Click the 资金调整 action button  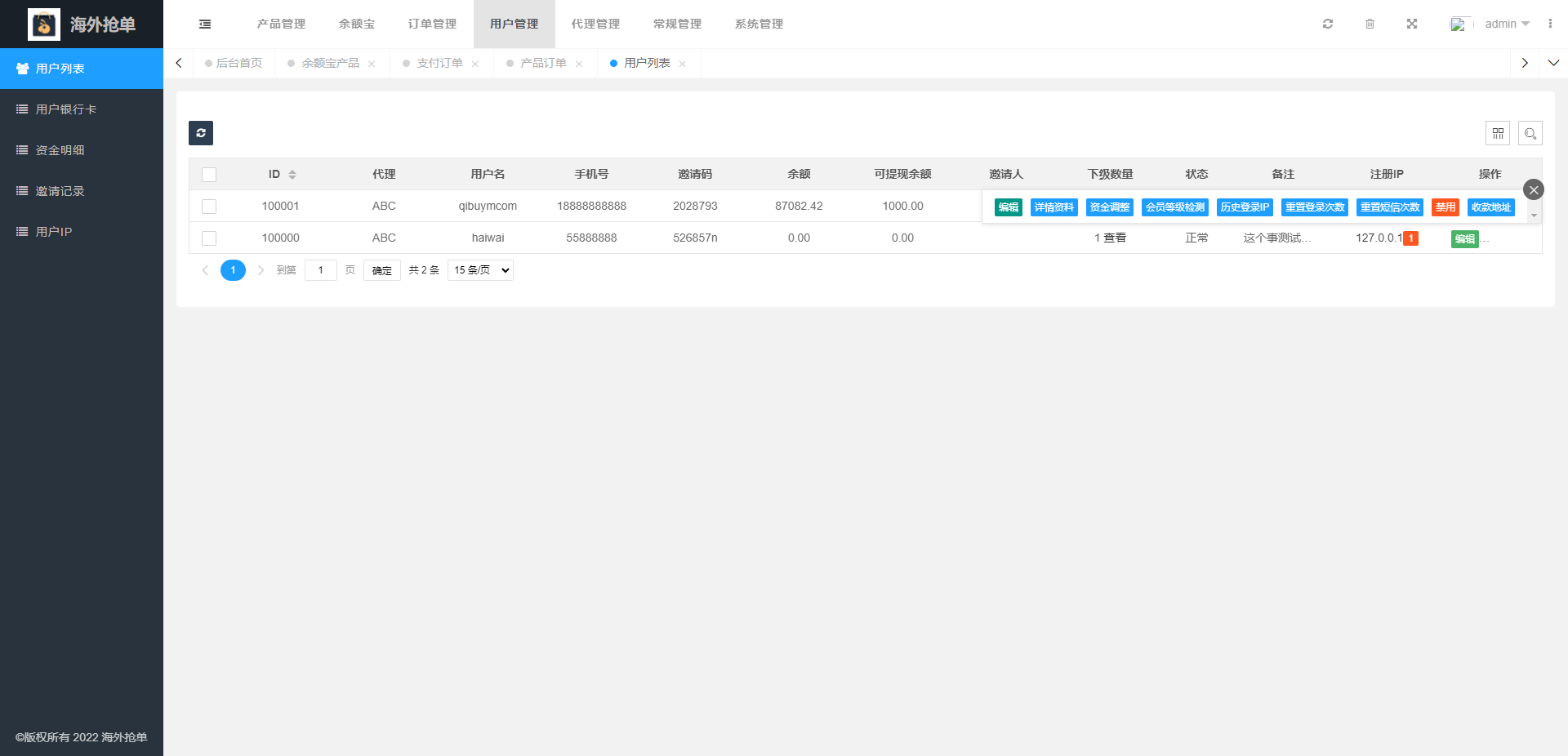1109,207
